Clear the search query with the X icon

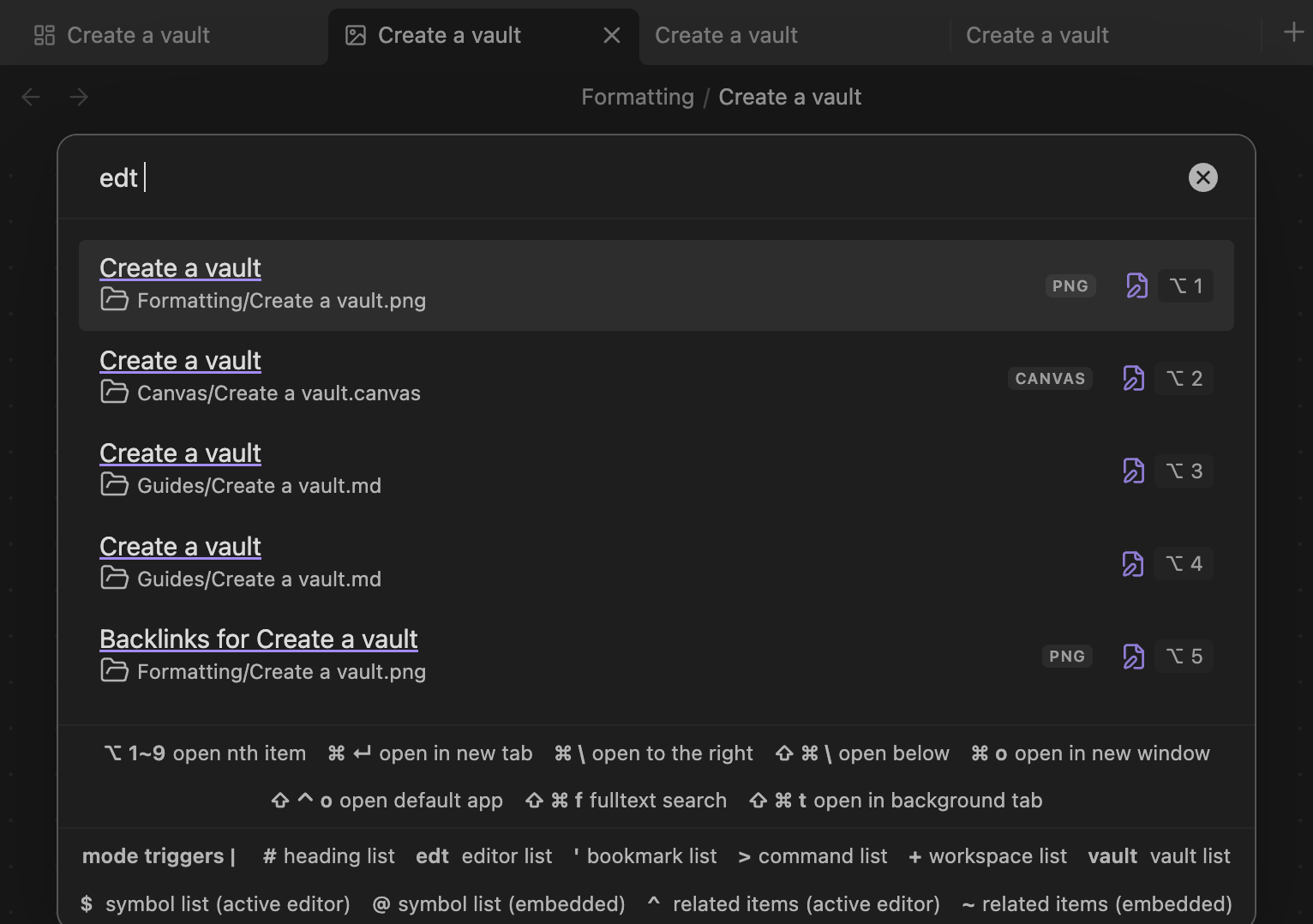pos(1202,177)
